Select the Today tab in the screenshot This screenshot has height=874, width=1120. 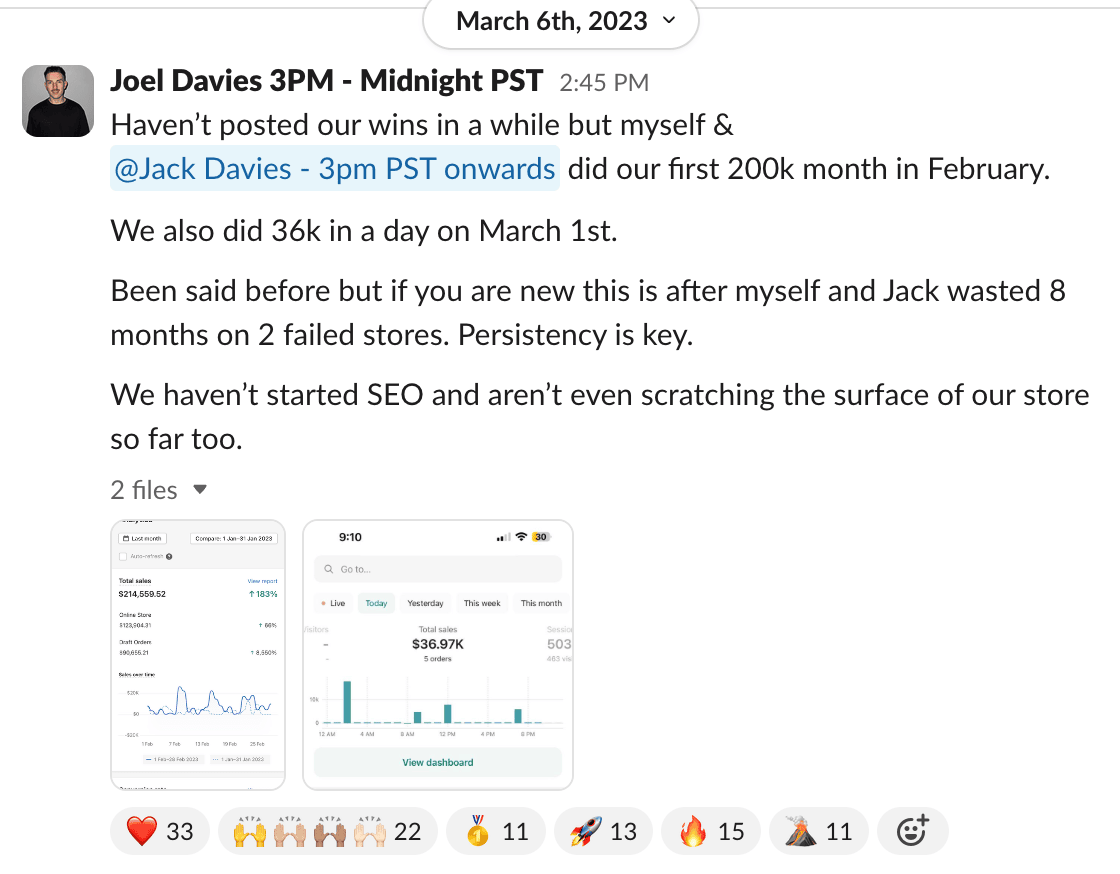(376, 603)
